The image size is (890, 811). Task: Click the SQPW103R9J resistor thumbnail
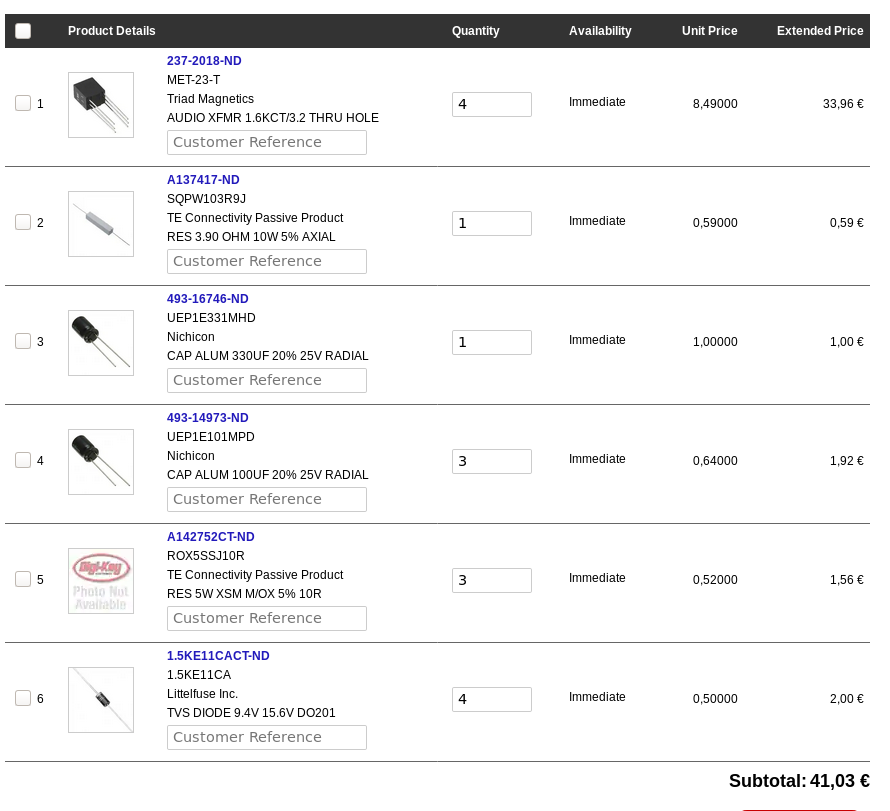pyautogui.click(x=101, y=224)
